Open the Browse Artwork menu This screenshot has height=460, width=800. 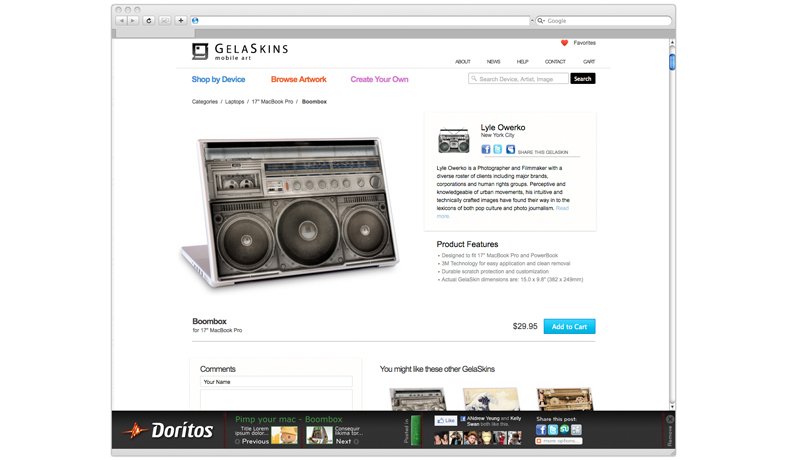(x=298, y=80)
